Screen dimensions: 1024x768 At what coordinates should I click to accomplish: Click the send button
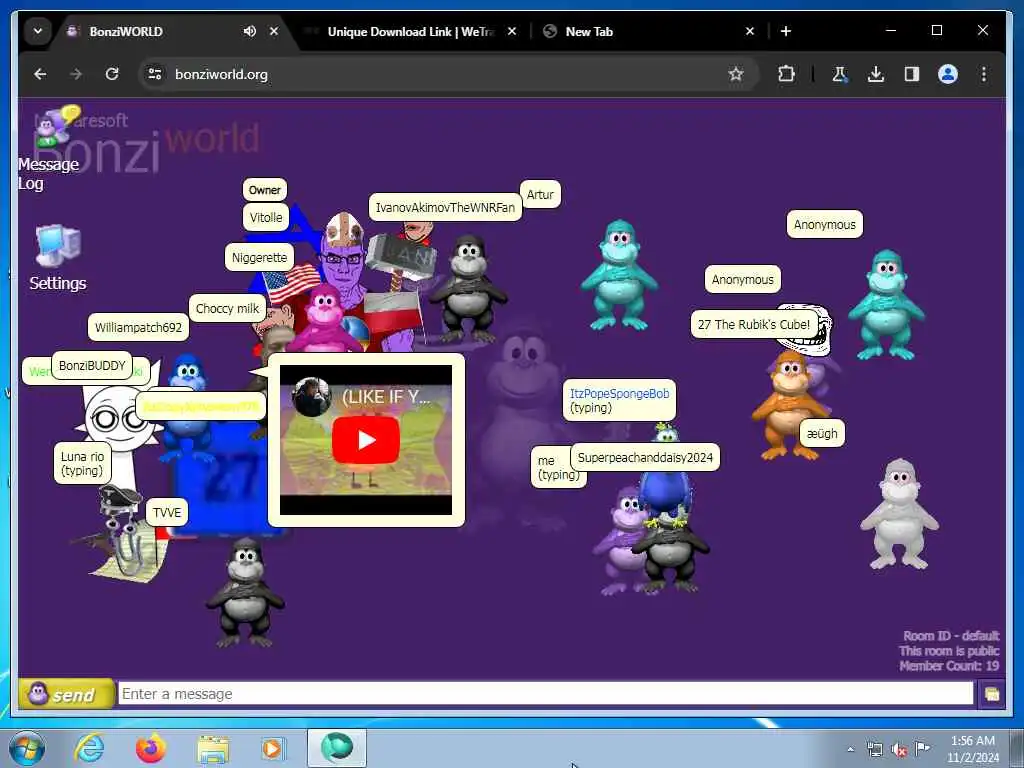(66, 694)
